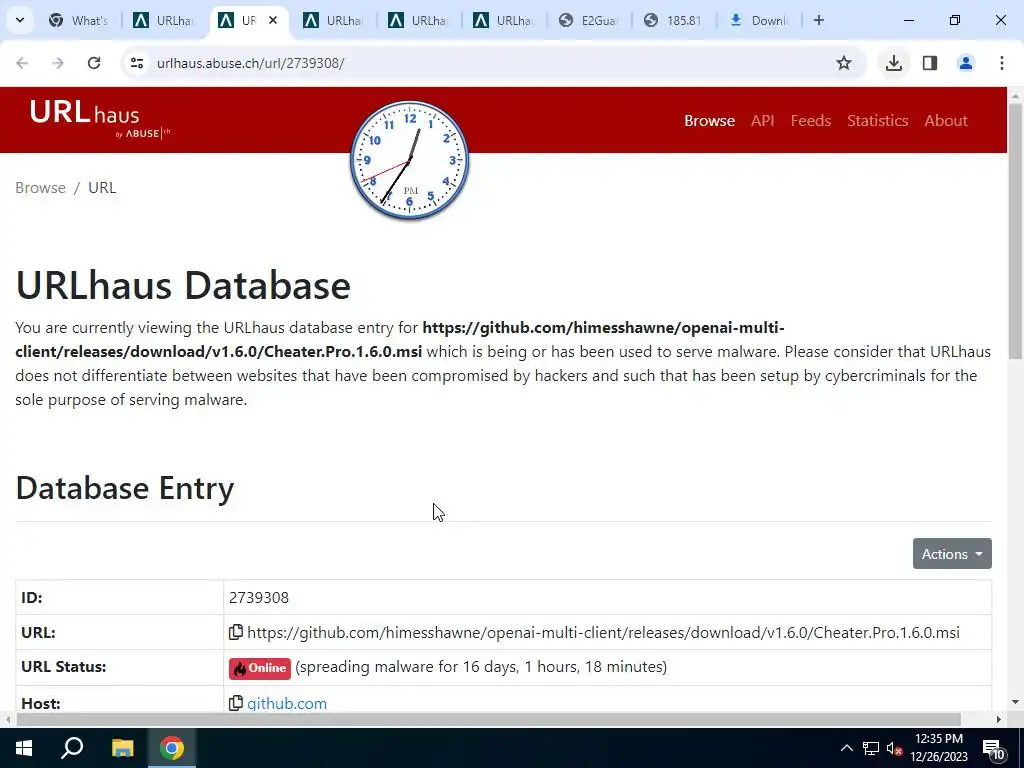Switch to the 185.81 tab
1024x768 pixels.
[675, 20]
